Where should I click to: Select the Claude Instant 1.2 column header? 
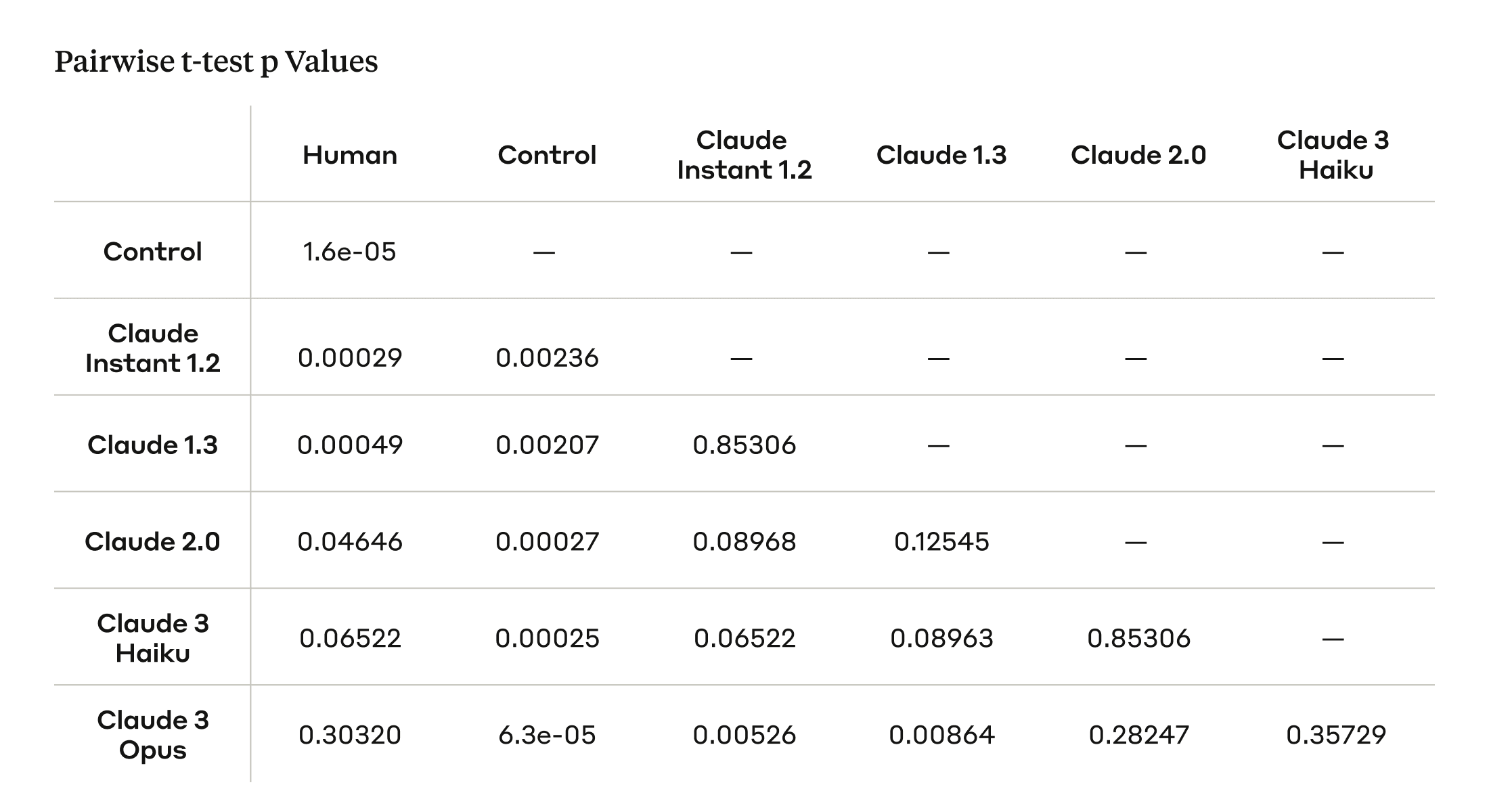tap(744, 155)
